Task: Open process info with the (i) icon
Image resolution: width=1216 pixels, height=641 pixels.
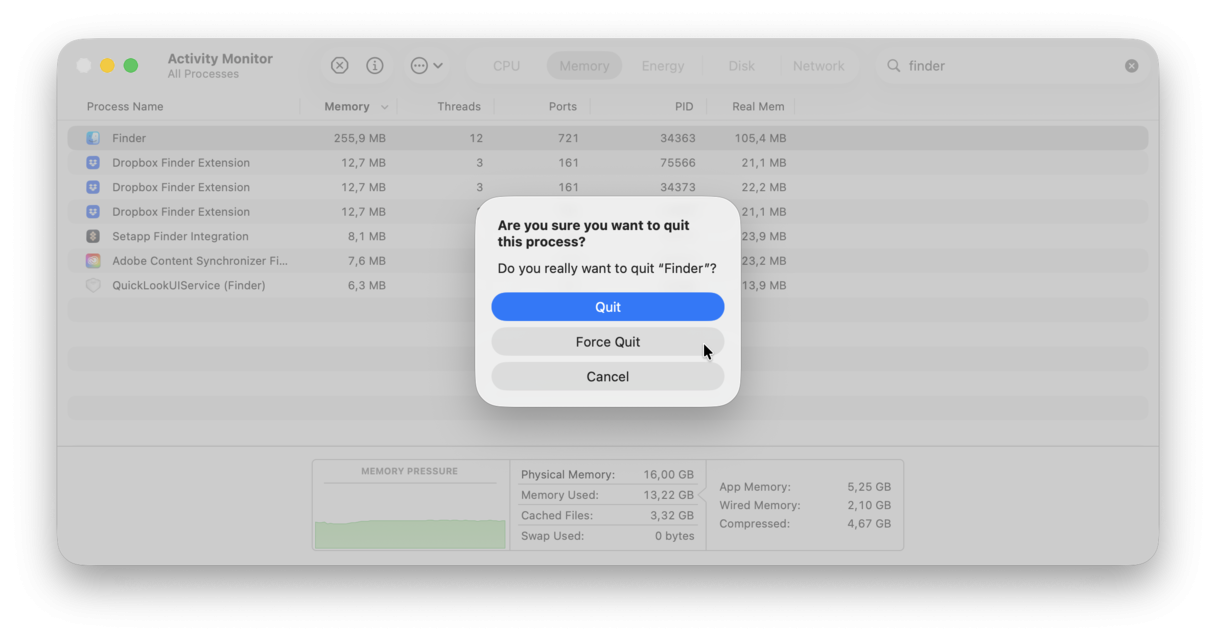Action: click(x=375, y=65)
